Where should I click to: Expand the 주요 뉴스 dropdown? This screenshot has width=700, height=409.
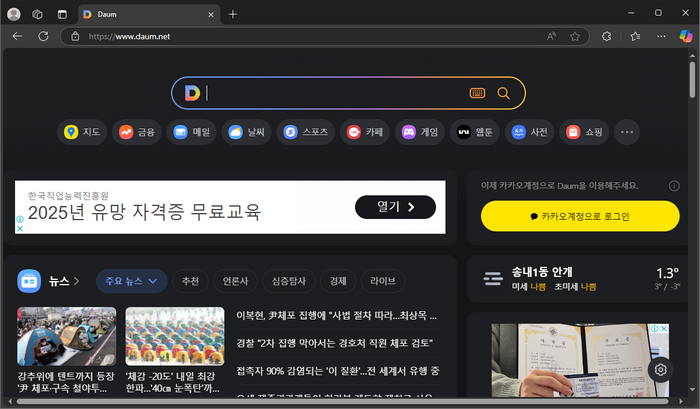[x=132, y=281]
